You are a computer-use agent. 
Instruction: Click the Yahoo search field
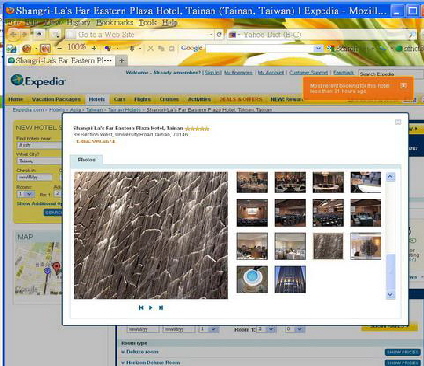pos(323,35)
